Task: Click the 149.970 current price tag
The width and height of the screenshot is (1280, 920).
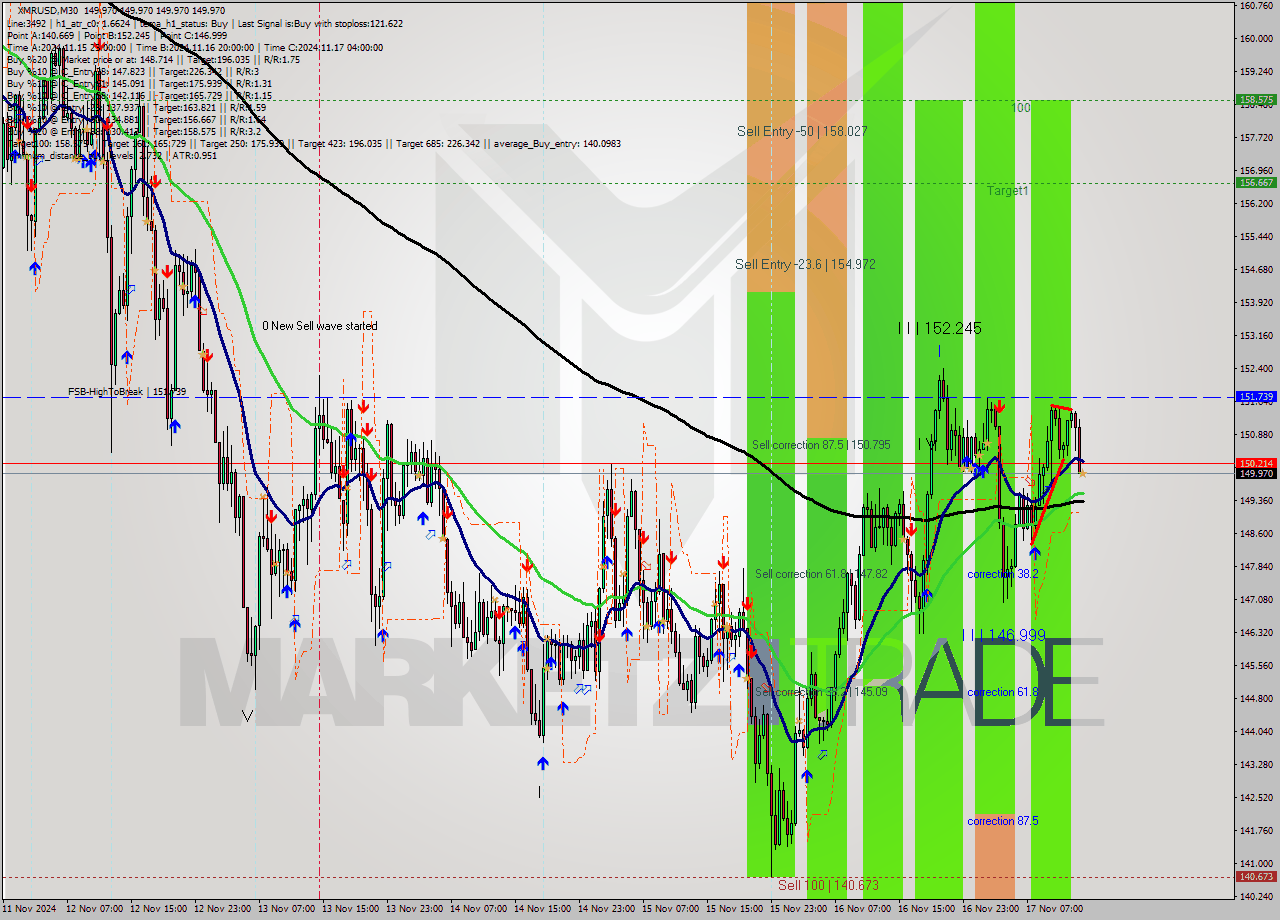Action: coord(1256,474)
